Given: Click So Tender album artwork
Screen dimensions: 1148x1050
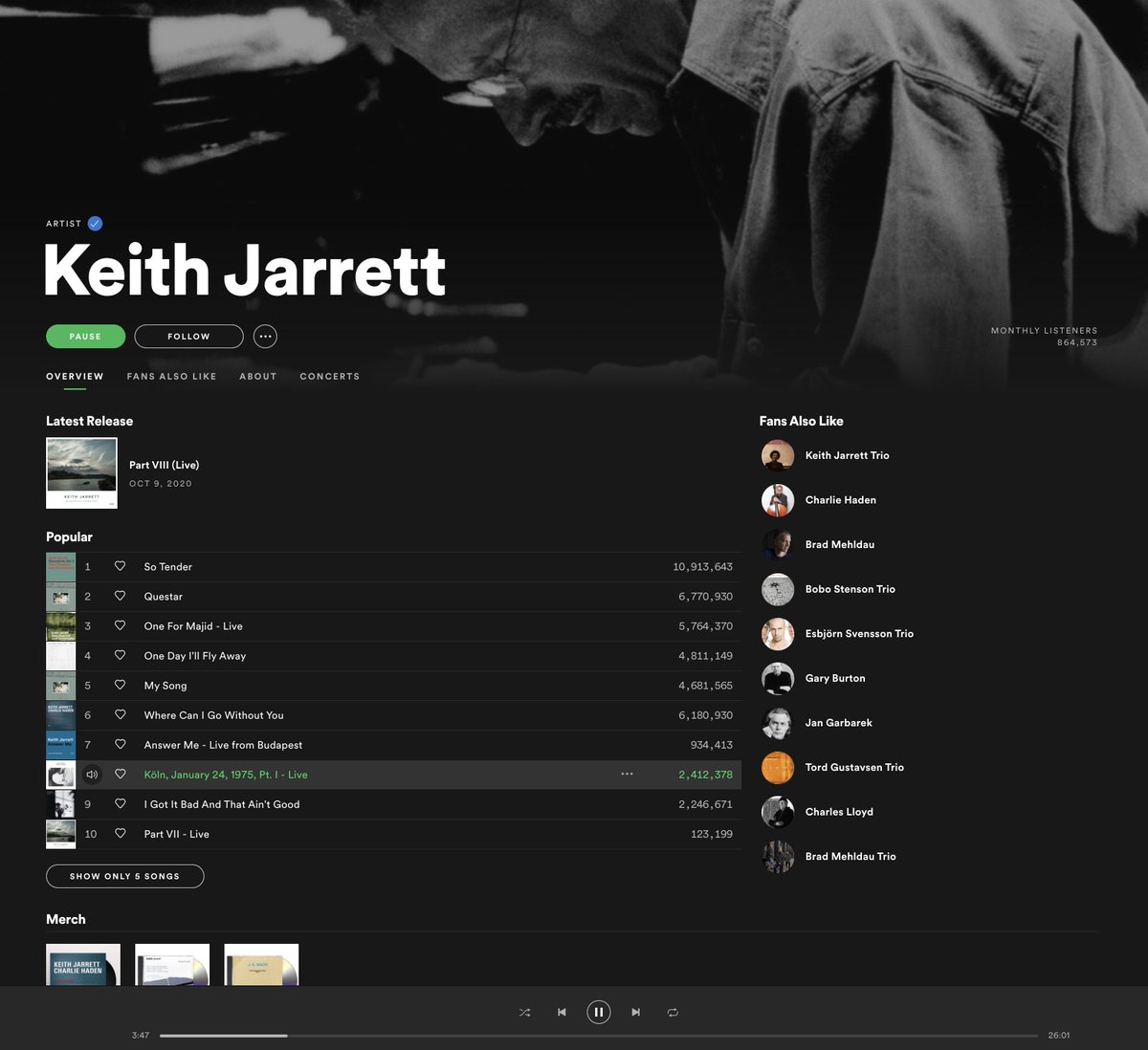Looking at the screenshot, I should [60, 567].
